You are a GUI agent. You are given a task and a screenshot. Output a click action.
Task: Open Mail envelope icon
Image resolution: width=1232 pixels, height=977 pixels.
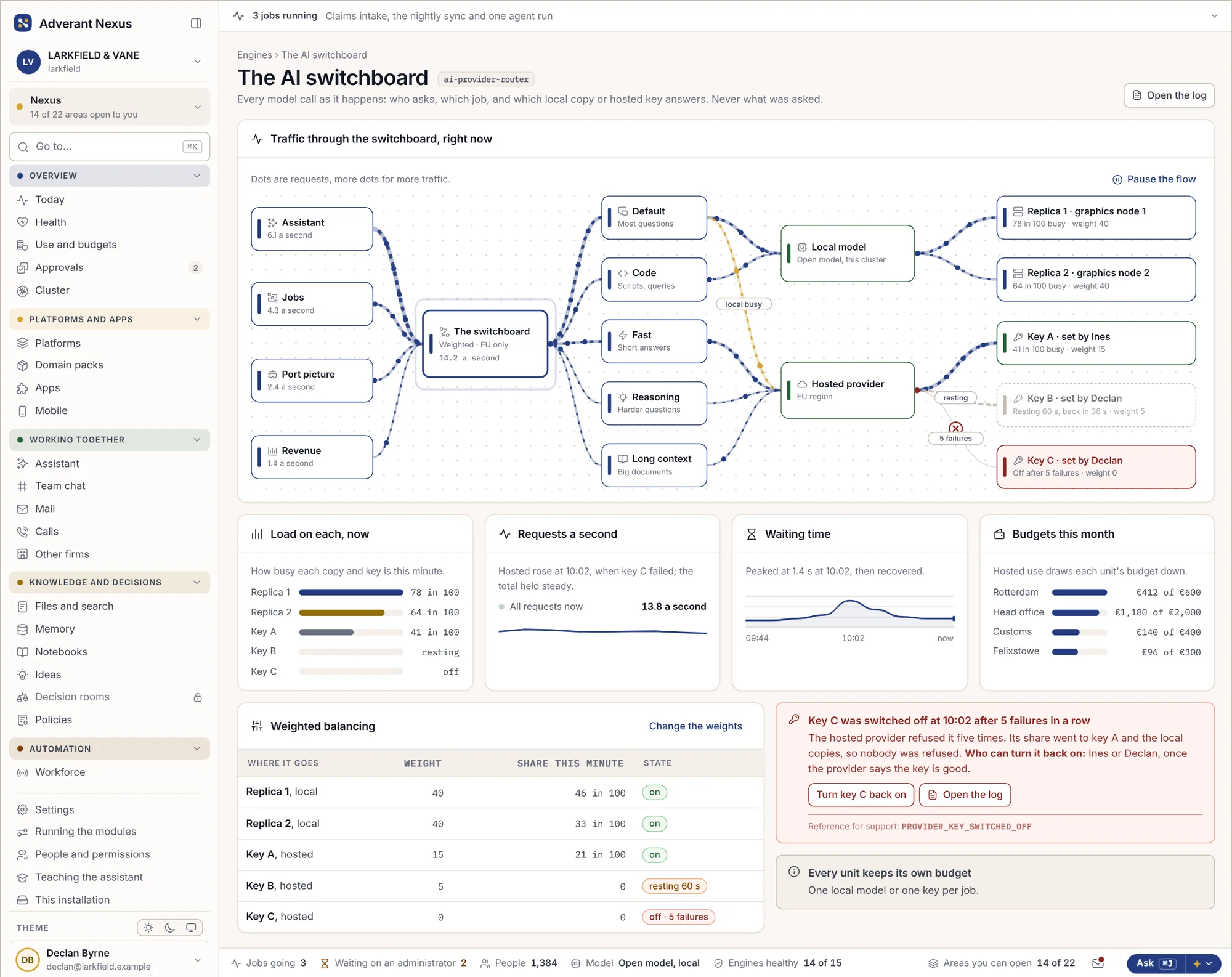23,509
